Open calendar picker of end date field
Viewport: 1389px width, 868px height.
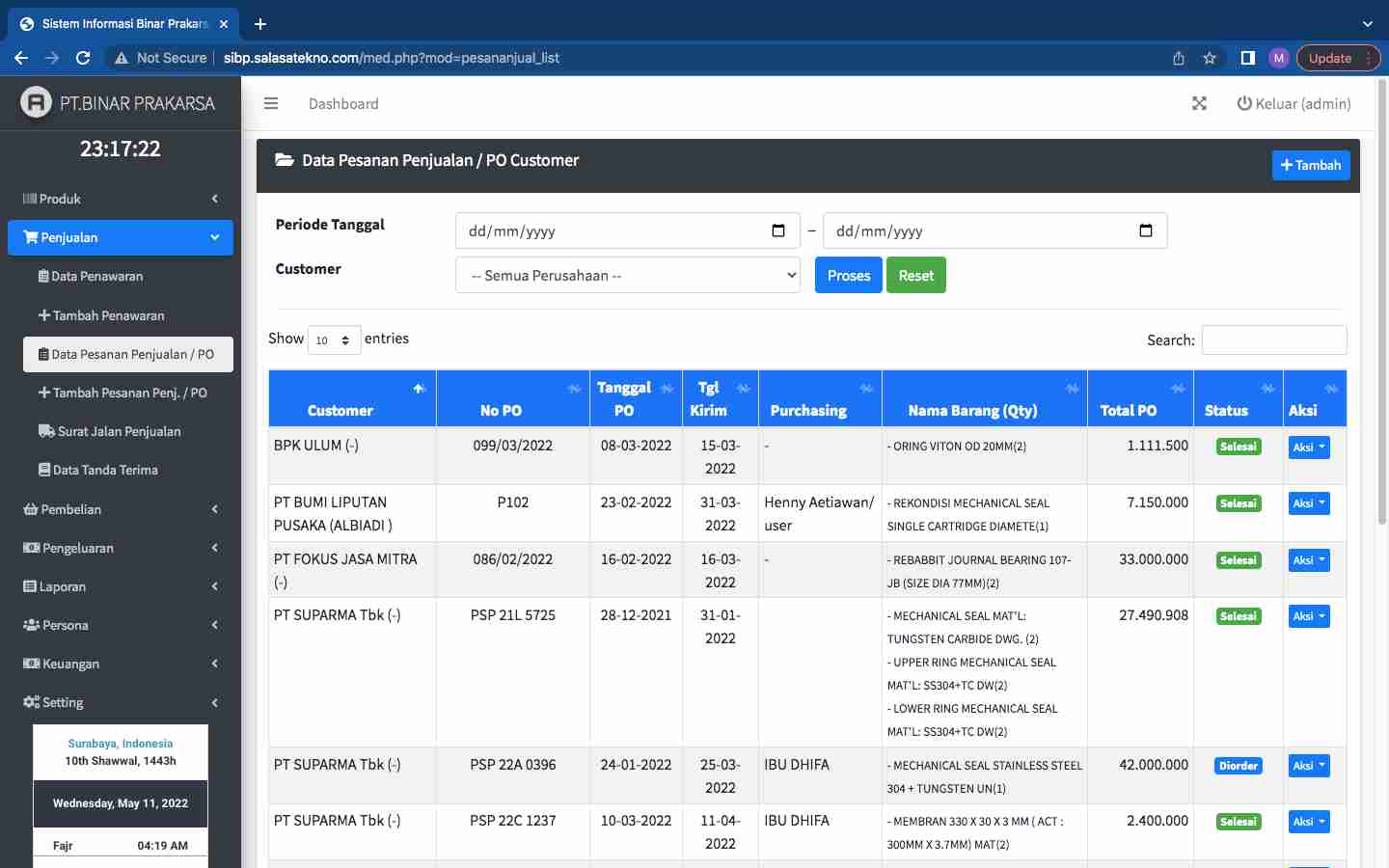(1145, 231)
